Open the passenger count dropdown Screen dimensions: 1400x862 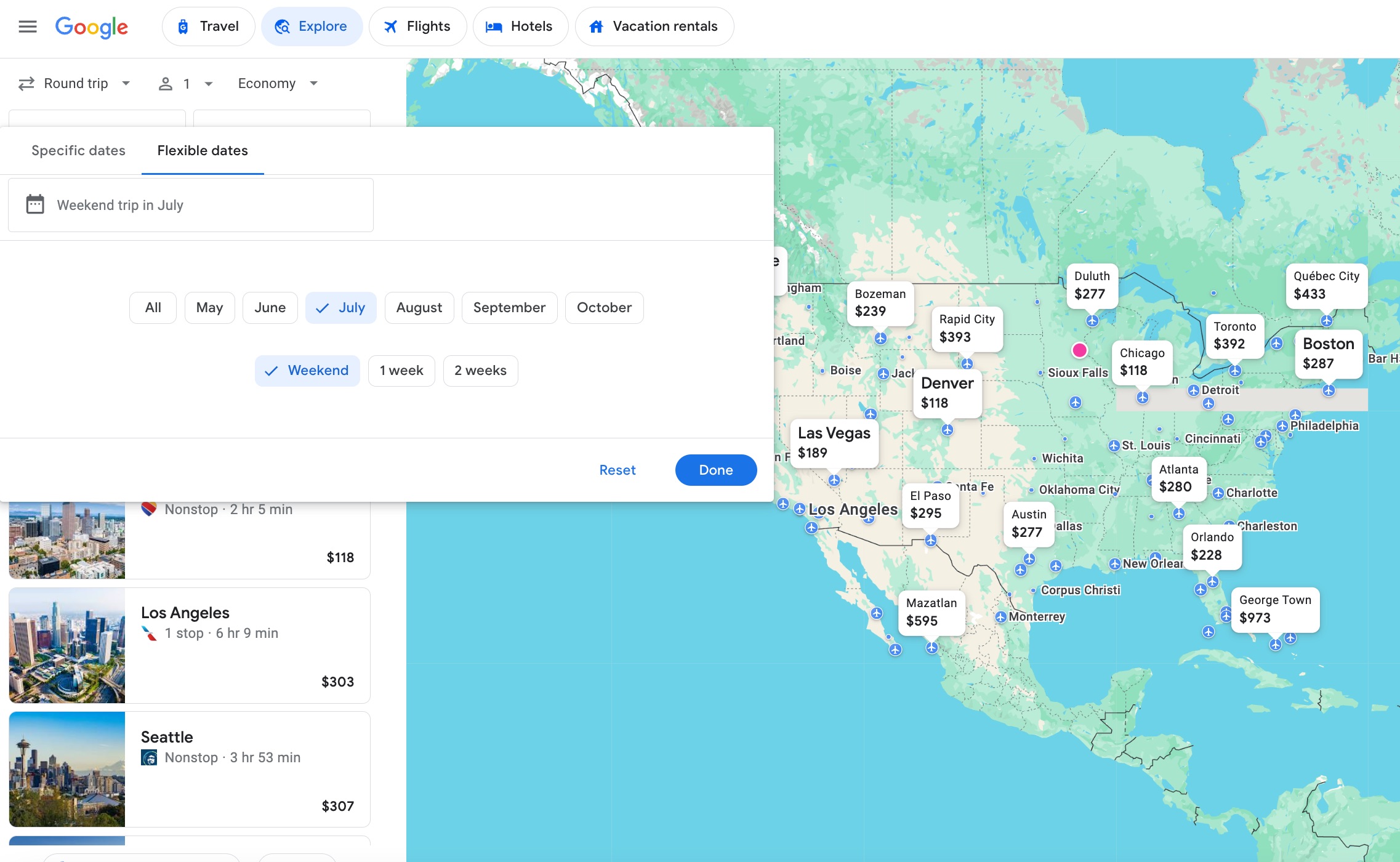coord(186,84)
